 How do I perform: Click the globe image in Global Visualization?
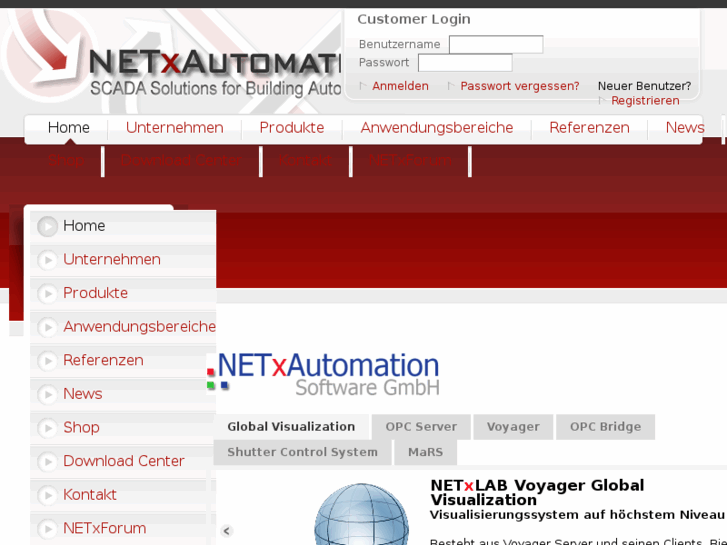[362, 514]
